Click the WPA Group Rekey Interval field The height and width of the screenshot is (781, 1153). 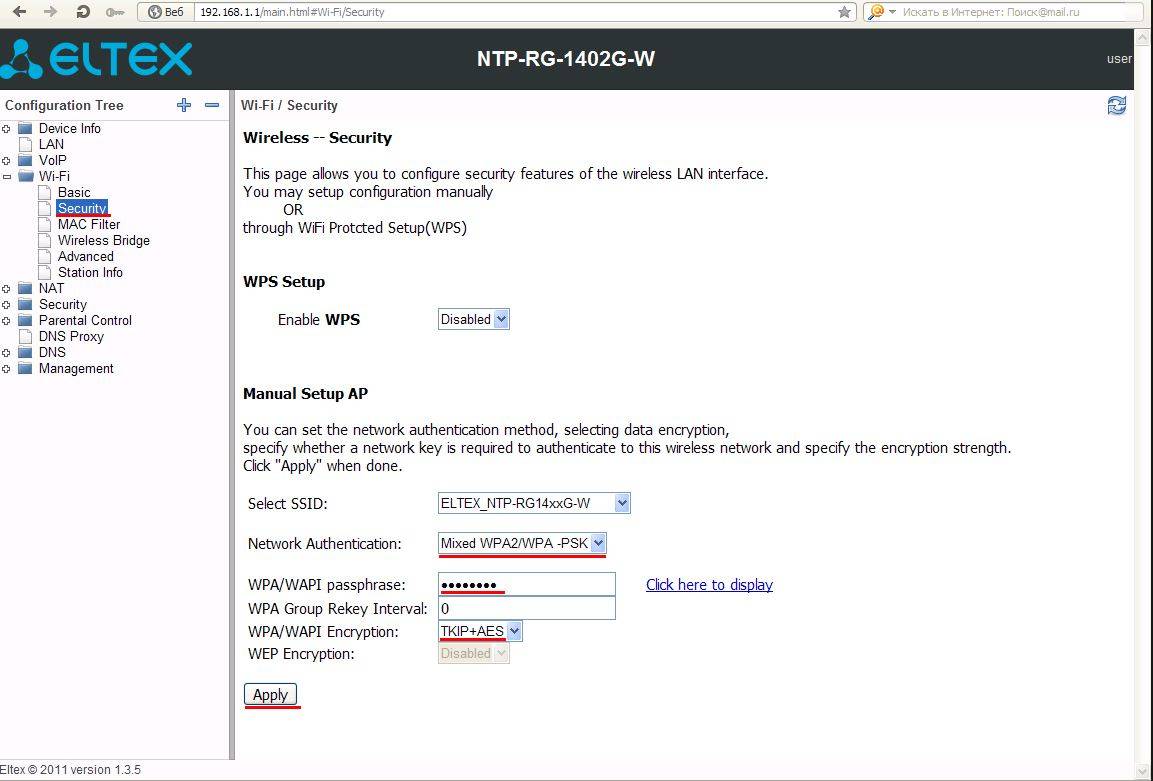tap(526, 608)
